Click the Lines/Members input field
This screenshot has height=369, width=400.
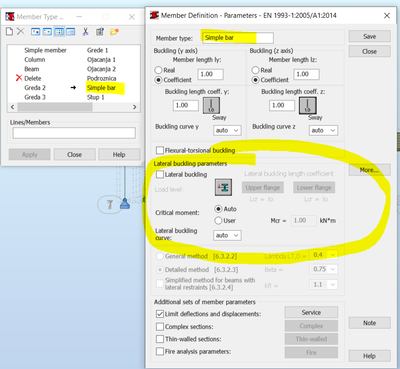pyautogui.click(x=74, y=133)
